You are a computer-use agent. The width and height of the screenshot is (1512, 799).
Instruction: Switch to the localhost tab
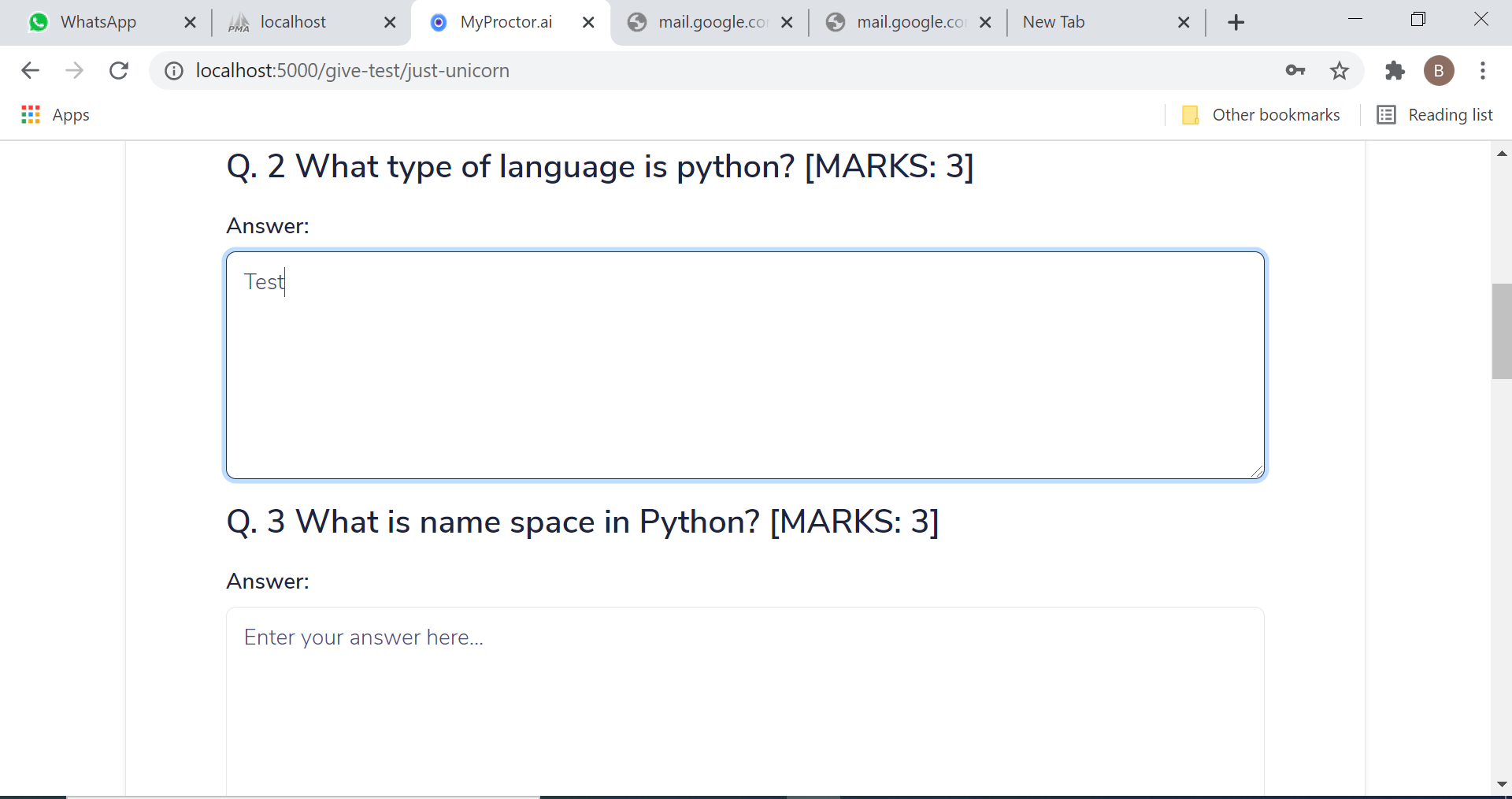pos(312,22)
